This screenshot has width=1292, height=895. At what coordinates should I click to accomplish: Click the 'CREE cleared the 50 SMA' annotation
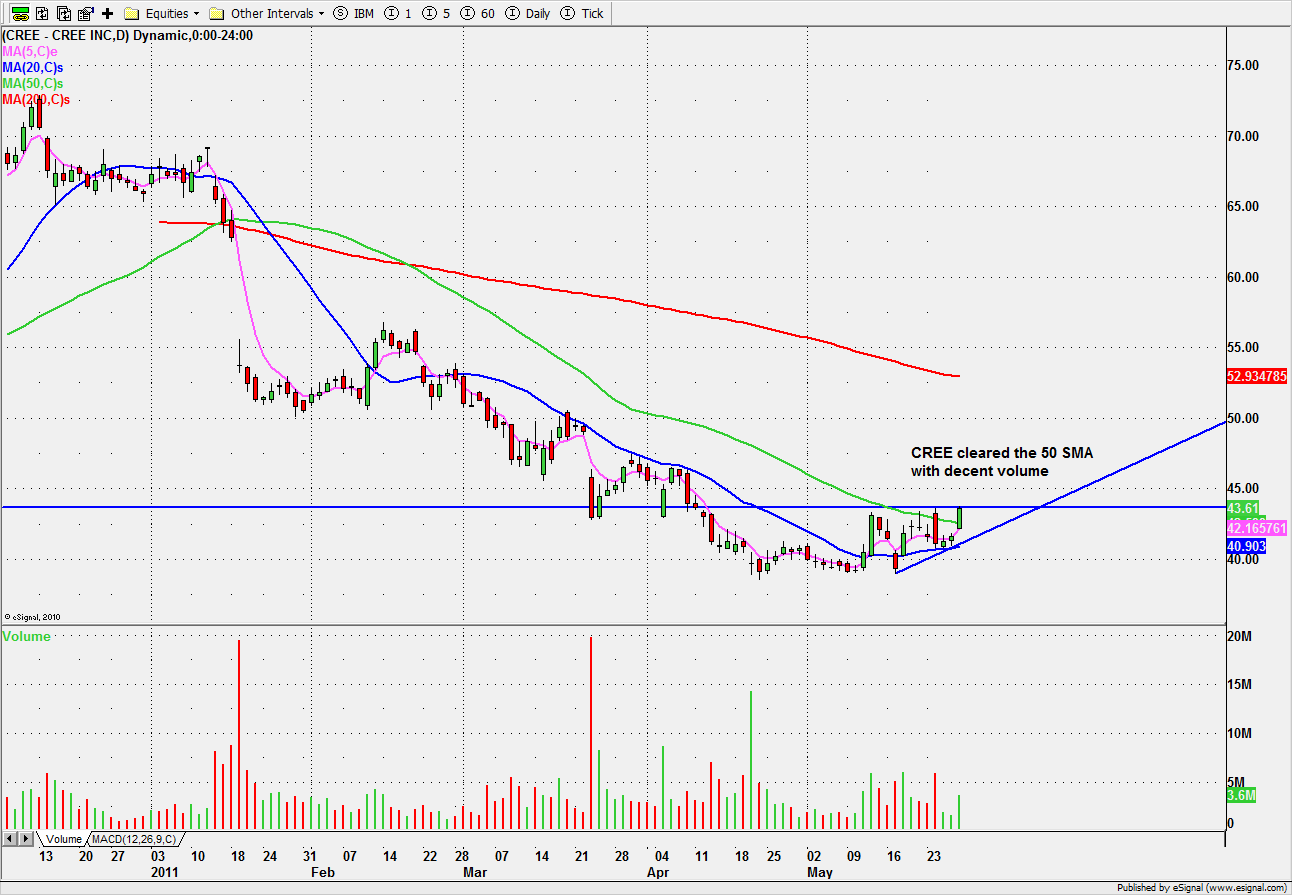point(1002,461)
